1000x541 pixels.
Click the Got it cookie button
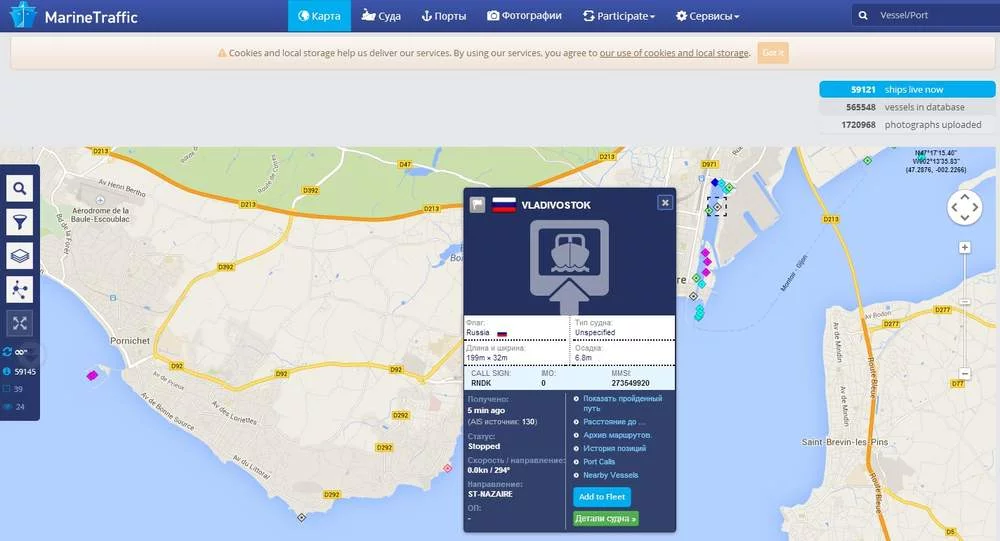[773, 52]
